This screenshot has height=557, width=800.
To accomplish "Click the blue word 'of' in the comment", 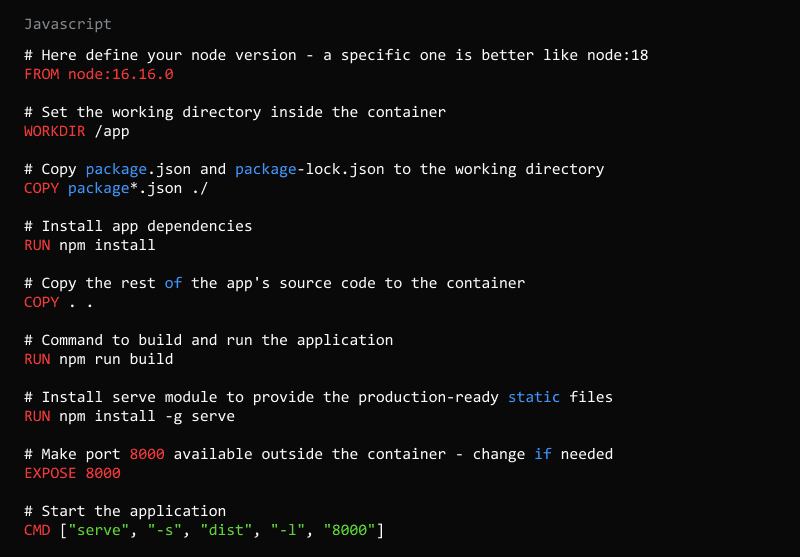I will coord(173,283).
